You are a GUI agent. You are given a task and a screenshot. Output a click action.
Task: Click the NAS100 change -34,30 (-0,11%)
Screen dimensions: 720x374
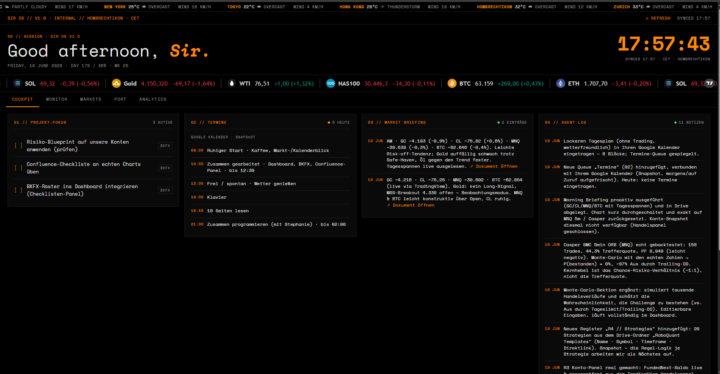point(414,84)
